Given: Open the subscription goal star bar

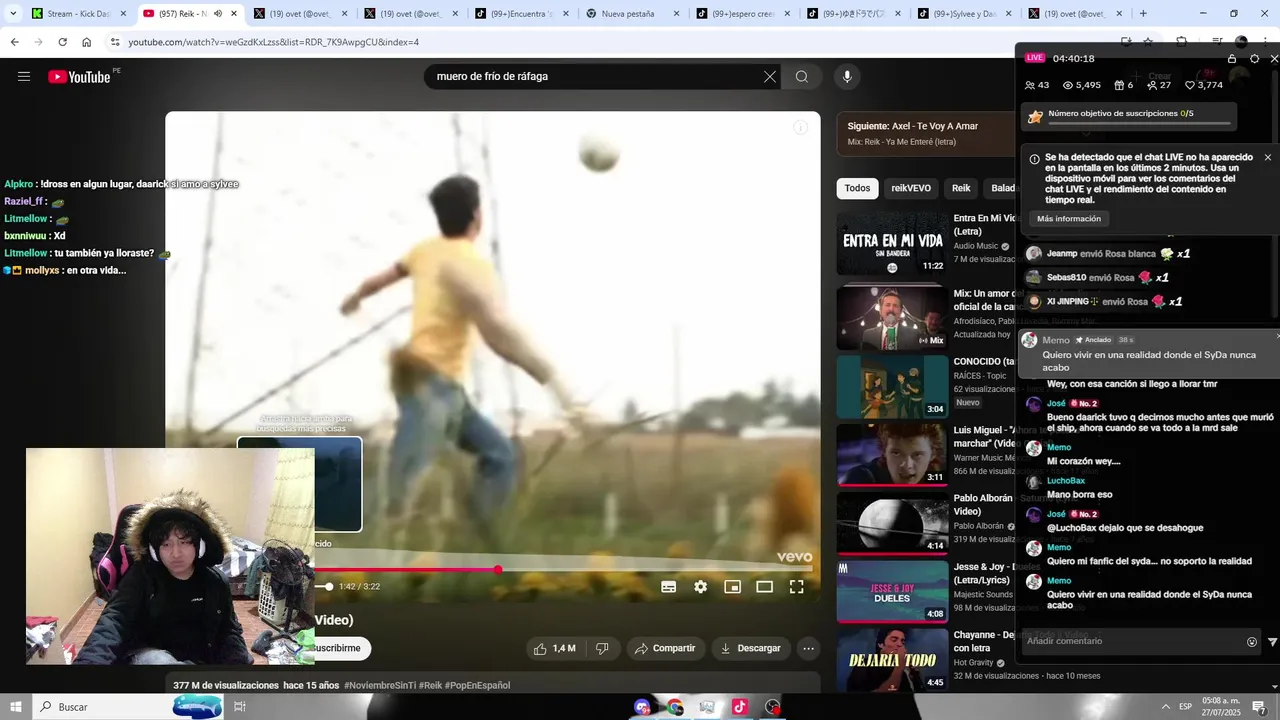Looking at the screenshot, I should point(1129,117).
